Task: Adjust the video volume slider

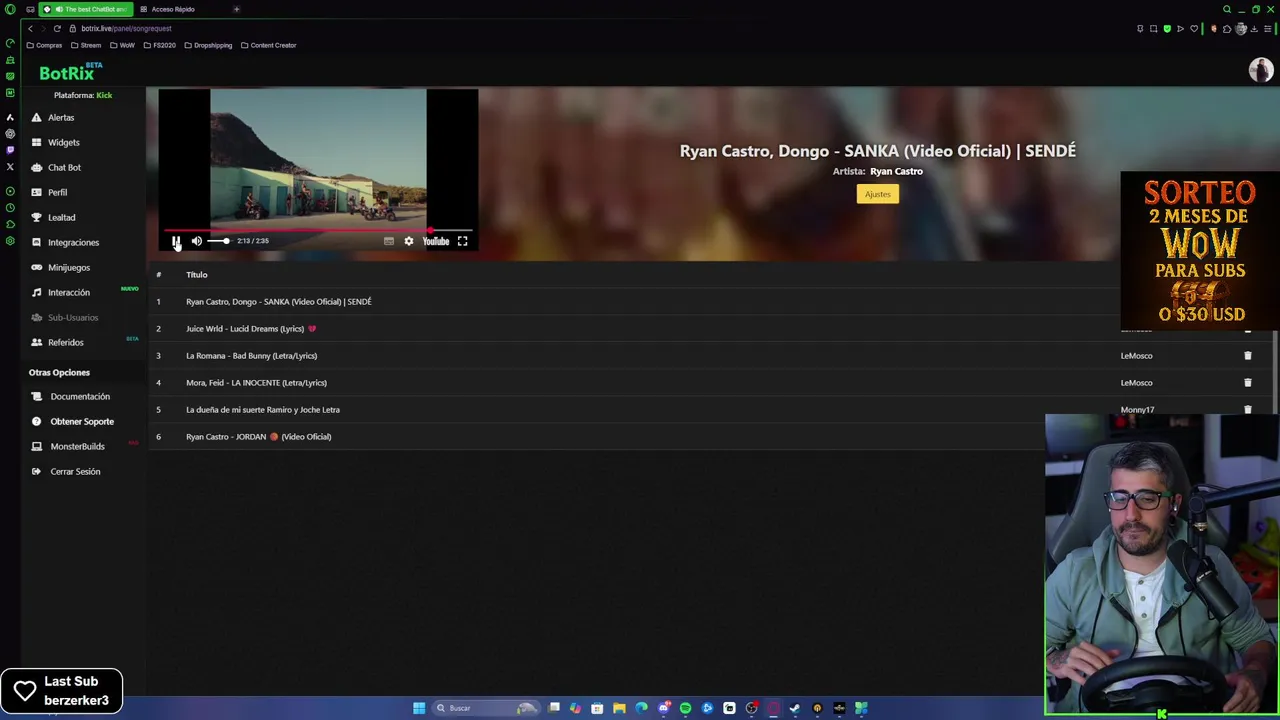Action: (218, 241)
